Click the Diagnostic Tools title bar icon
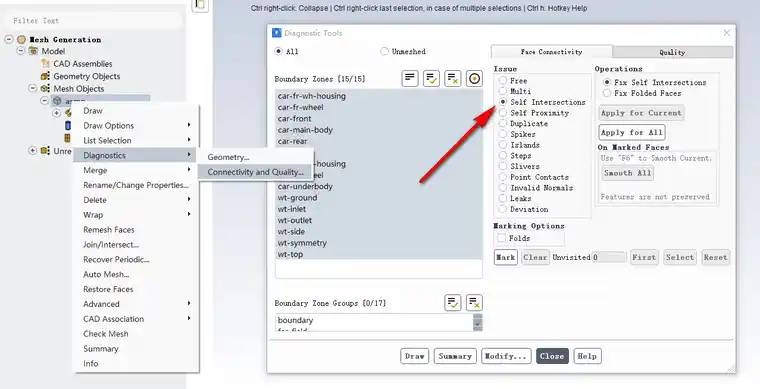The image size is (760, 389). (x=277, y=33)
